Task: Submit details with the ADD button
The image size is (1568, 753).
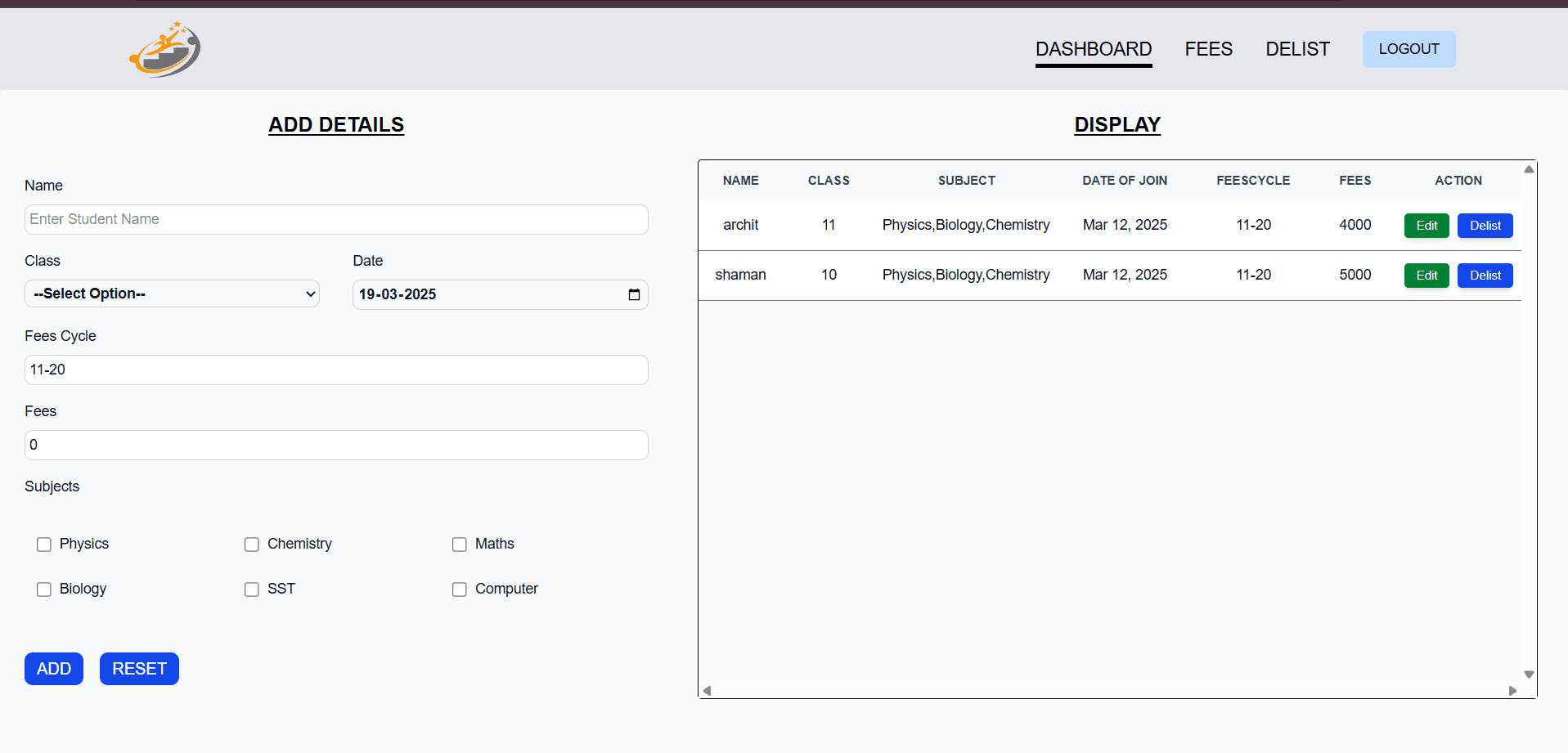Action: tap(54, 669)
